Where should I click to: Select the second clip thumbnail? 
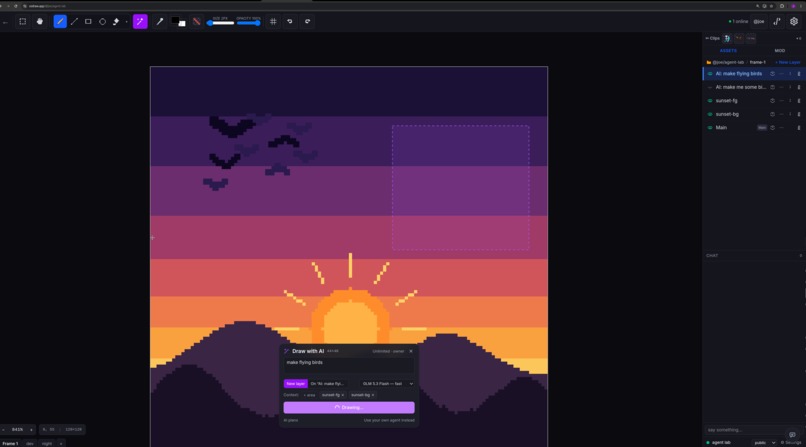(x=739, y=38)
